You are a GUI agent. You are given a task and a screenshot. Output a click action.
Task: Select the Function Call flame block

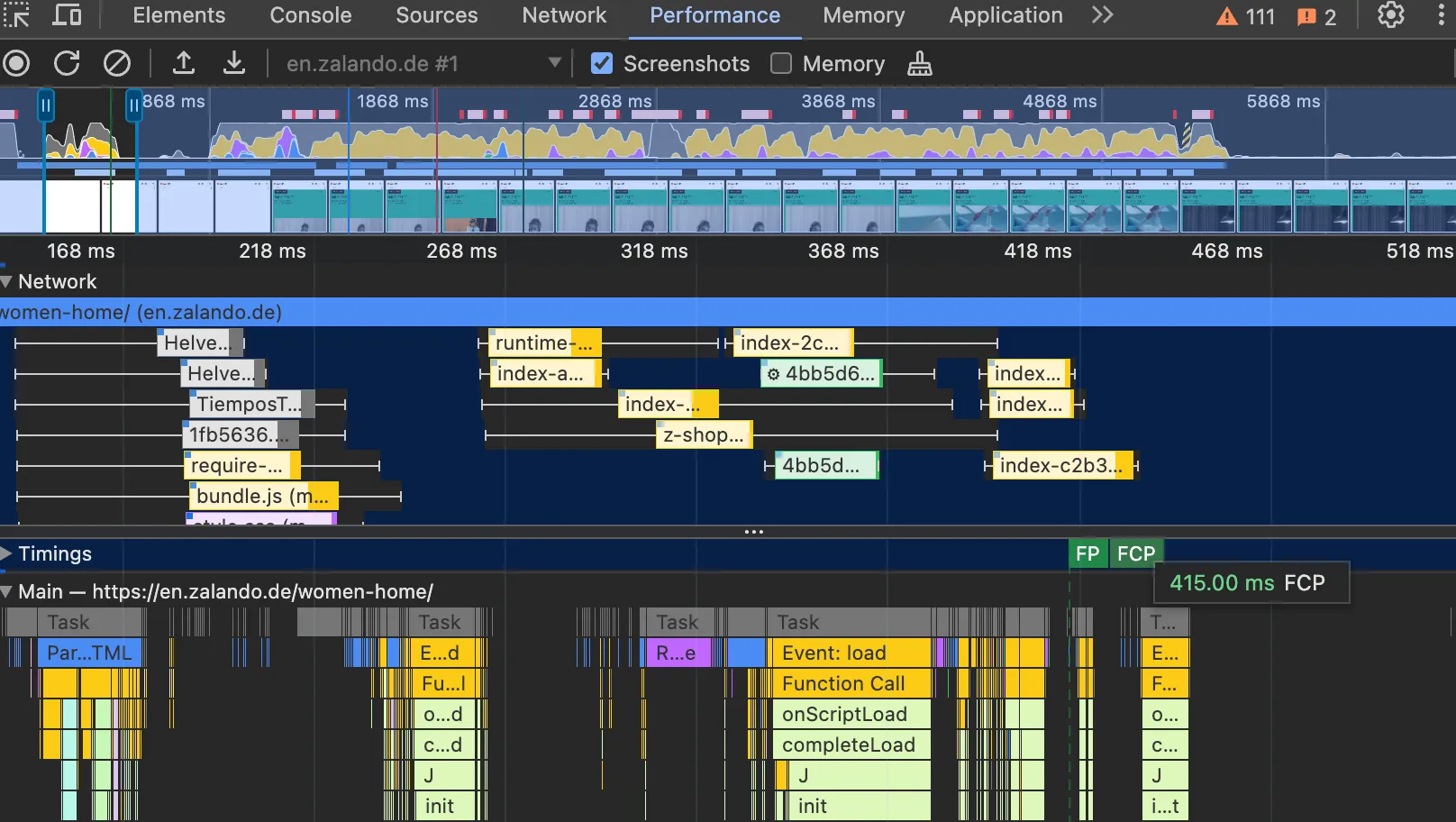(x=851, y=683)
